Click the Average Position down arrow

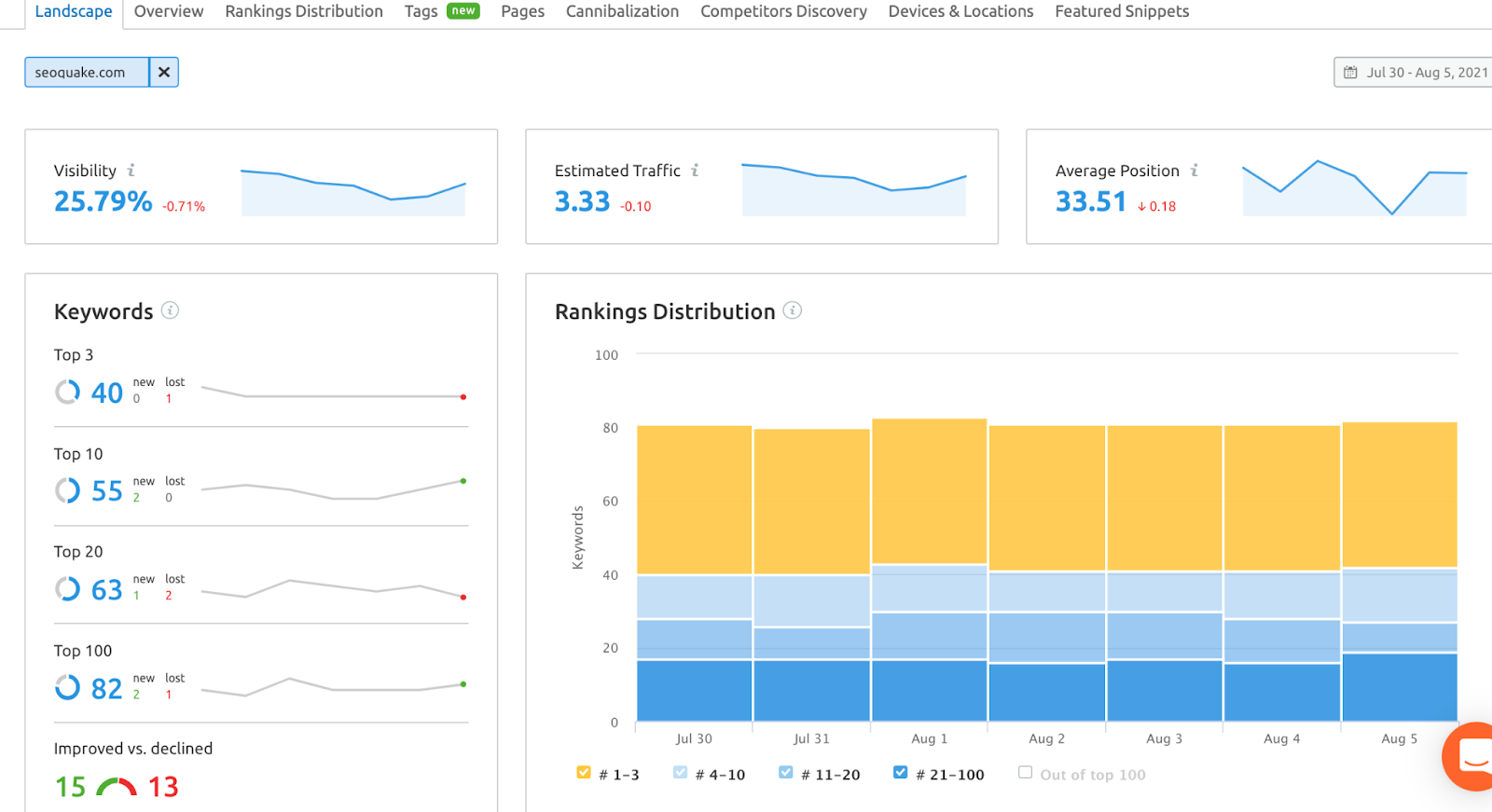(1141, 207)
